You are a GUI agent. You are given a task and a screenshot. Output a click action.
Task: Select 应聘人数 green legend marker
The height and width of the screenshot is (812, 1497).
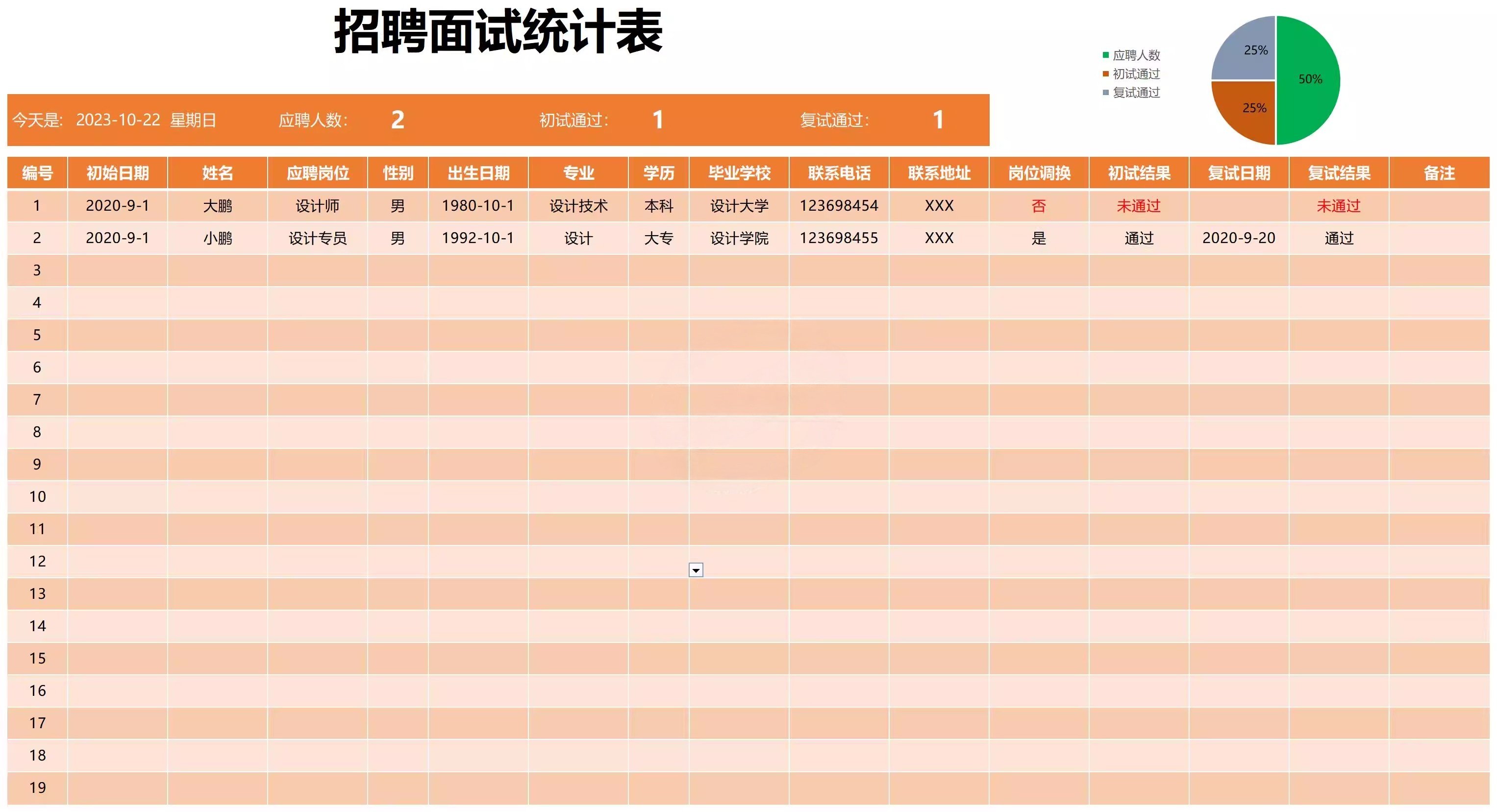coord(1106,55)
